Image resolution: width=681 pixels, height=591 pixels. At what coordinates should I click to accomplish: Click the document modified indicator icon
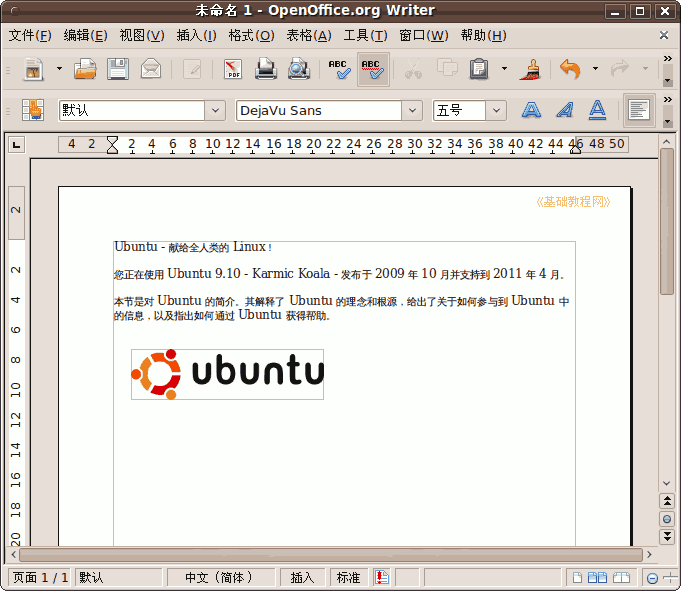pyautogui.click(x=382, y=578)
